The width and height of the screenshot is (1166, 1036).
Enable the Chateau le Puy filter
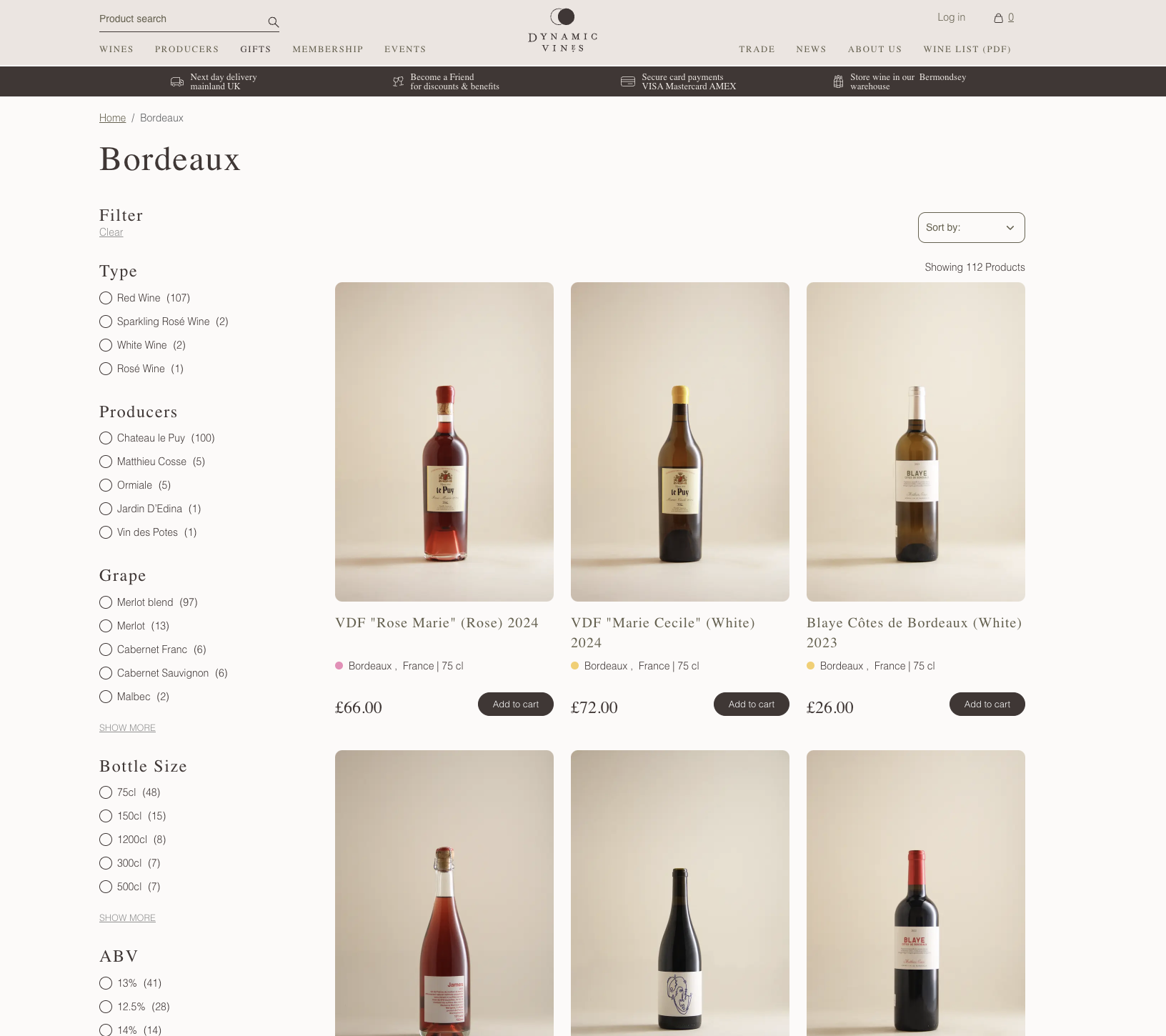[x=106, y=438]
